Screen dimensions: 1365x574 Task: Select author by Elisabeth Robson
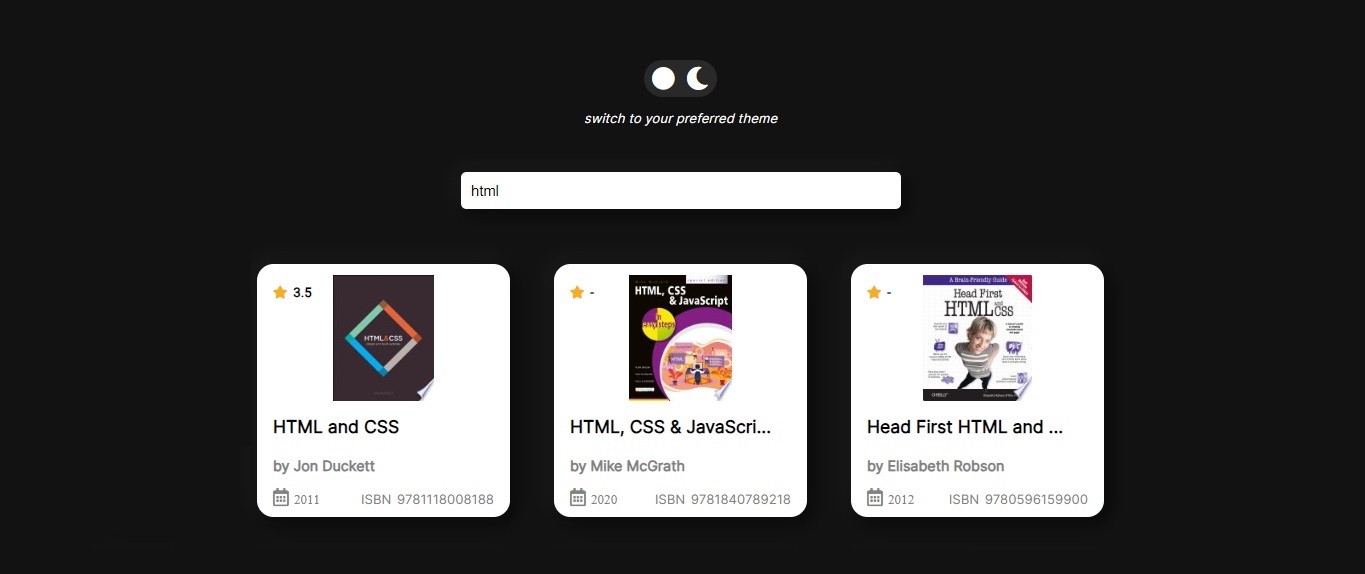click(x=935, y=466)
